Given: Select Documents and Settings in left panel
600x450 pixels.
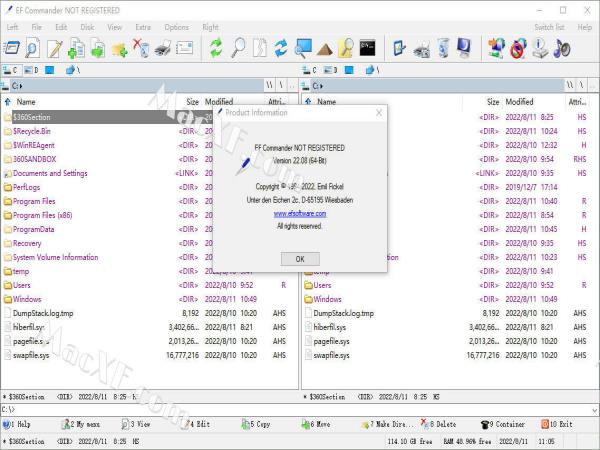Looking at the screenshot, I should point(50,173).
